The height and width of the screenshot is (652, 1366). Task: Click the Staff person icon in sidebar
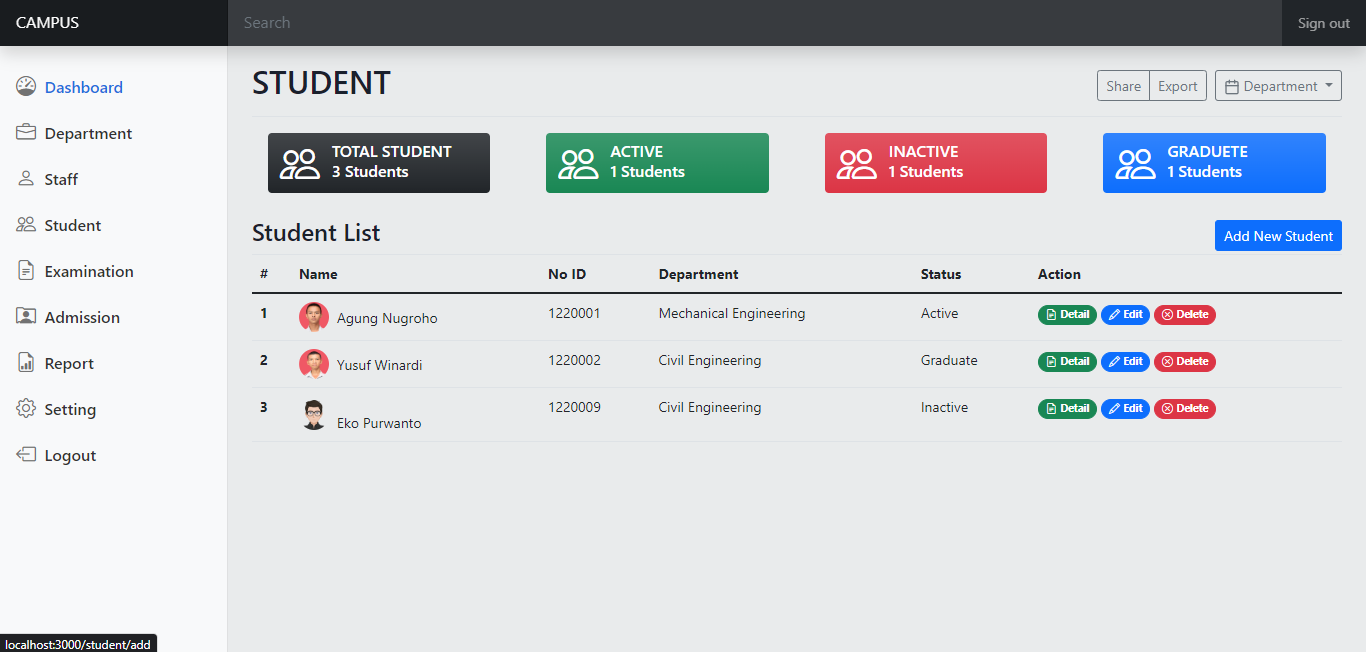point(26,179)
